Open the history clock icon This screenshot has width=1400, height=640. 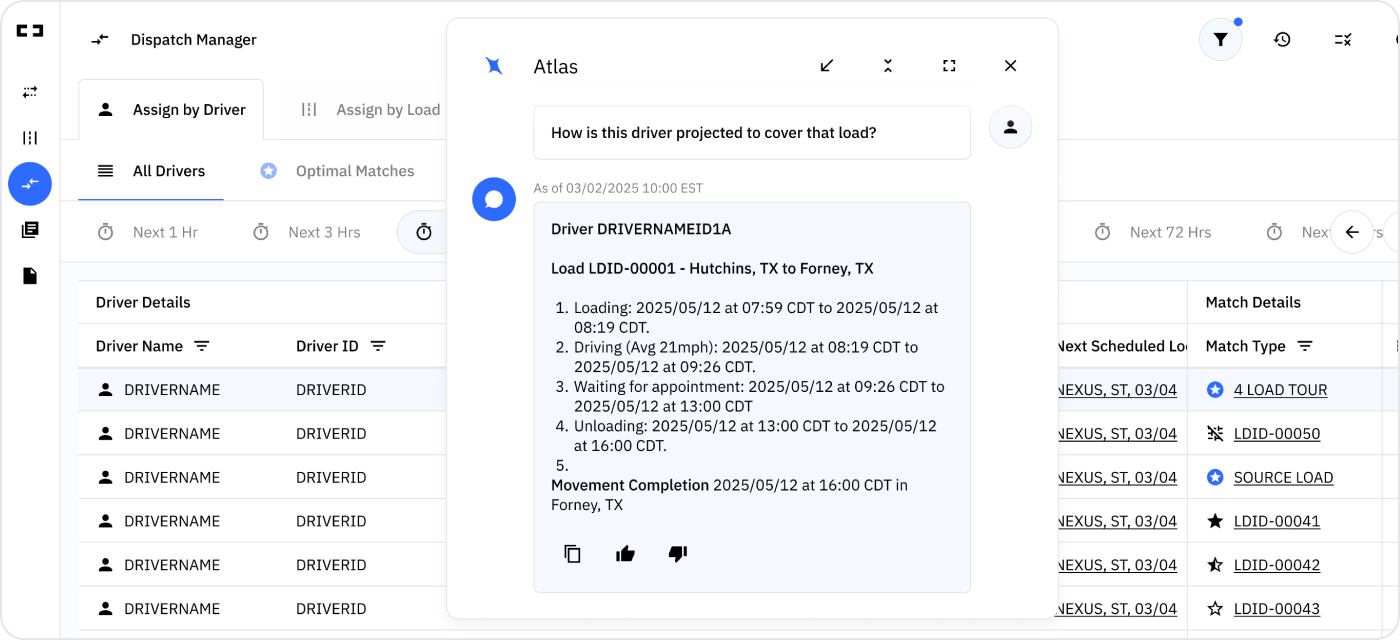(x=1282, y=40)
